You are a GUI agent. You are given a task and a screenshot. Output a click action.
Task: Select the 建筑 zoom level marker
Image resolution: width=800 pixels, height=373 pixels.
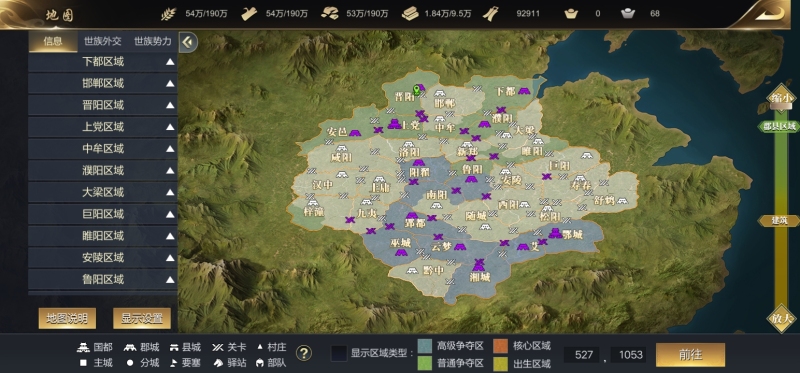coord(779,220)
